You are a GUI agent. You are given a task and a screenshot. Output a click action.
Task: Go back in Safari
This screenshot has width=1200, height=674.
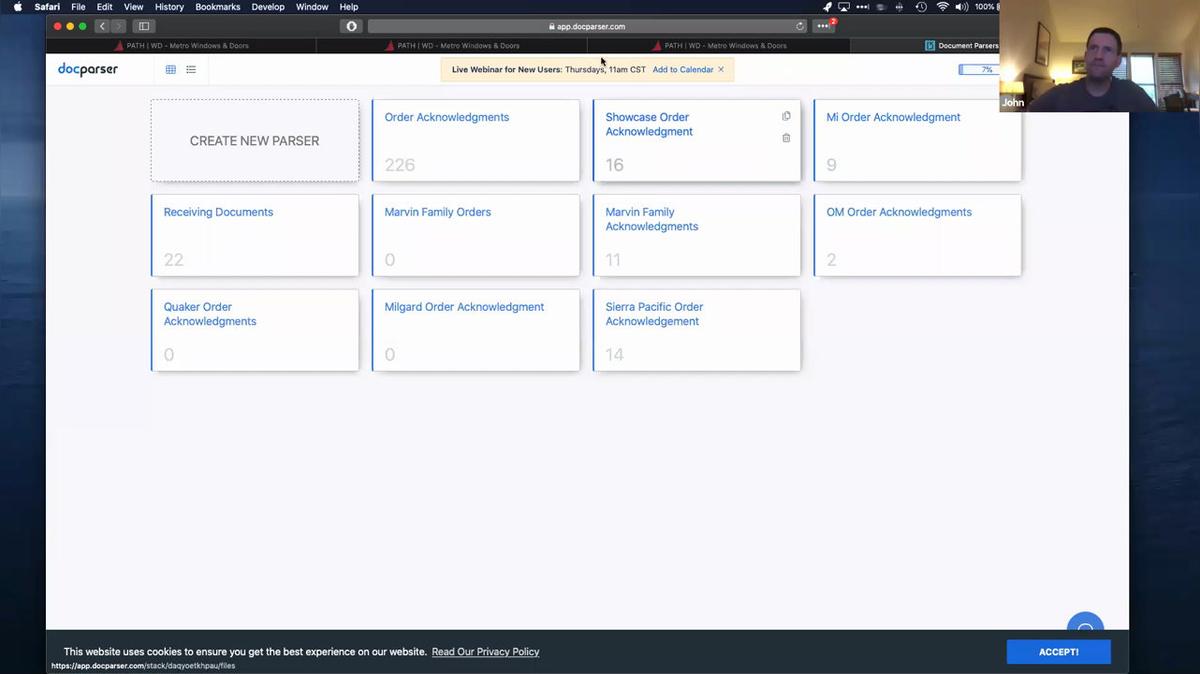pyautogui.click(x=102, y=26)
